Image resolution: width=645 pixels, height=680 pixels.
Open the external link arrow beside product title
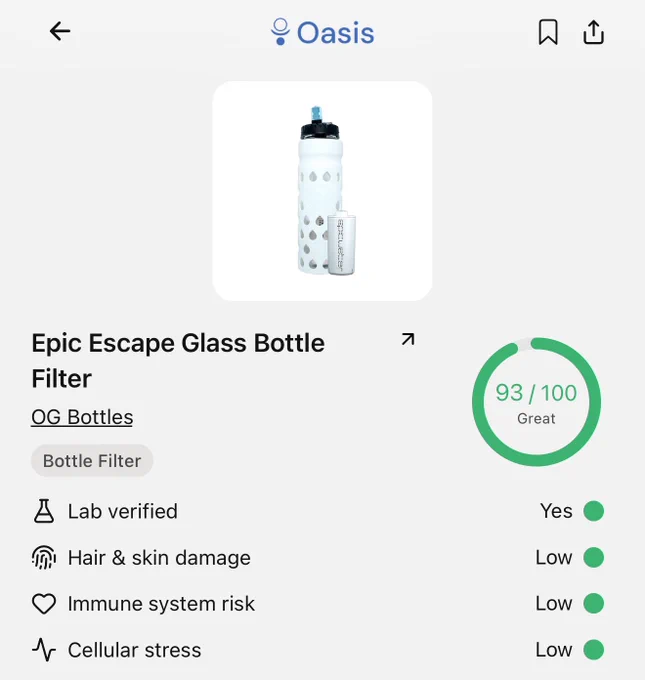(408, 339)
